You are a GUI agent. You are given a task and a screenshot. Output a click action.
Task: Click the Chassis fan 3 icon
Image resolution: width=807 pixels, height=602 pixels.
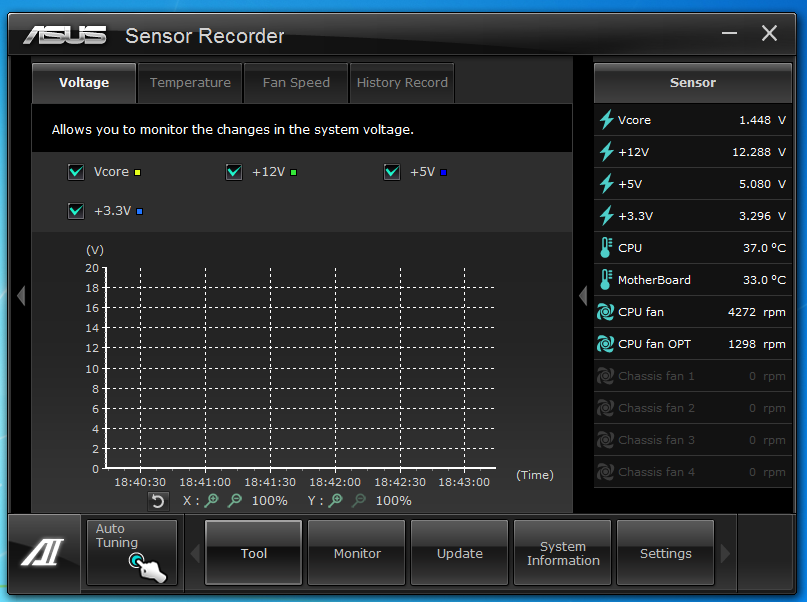click(x=605, y=440)
